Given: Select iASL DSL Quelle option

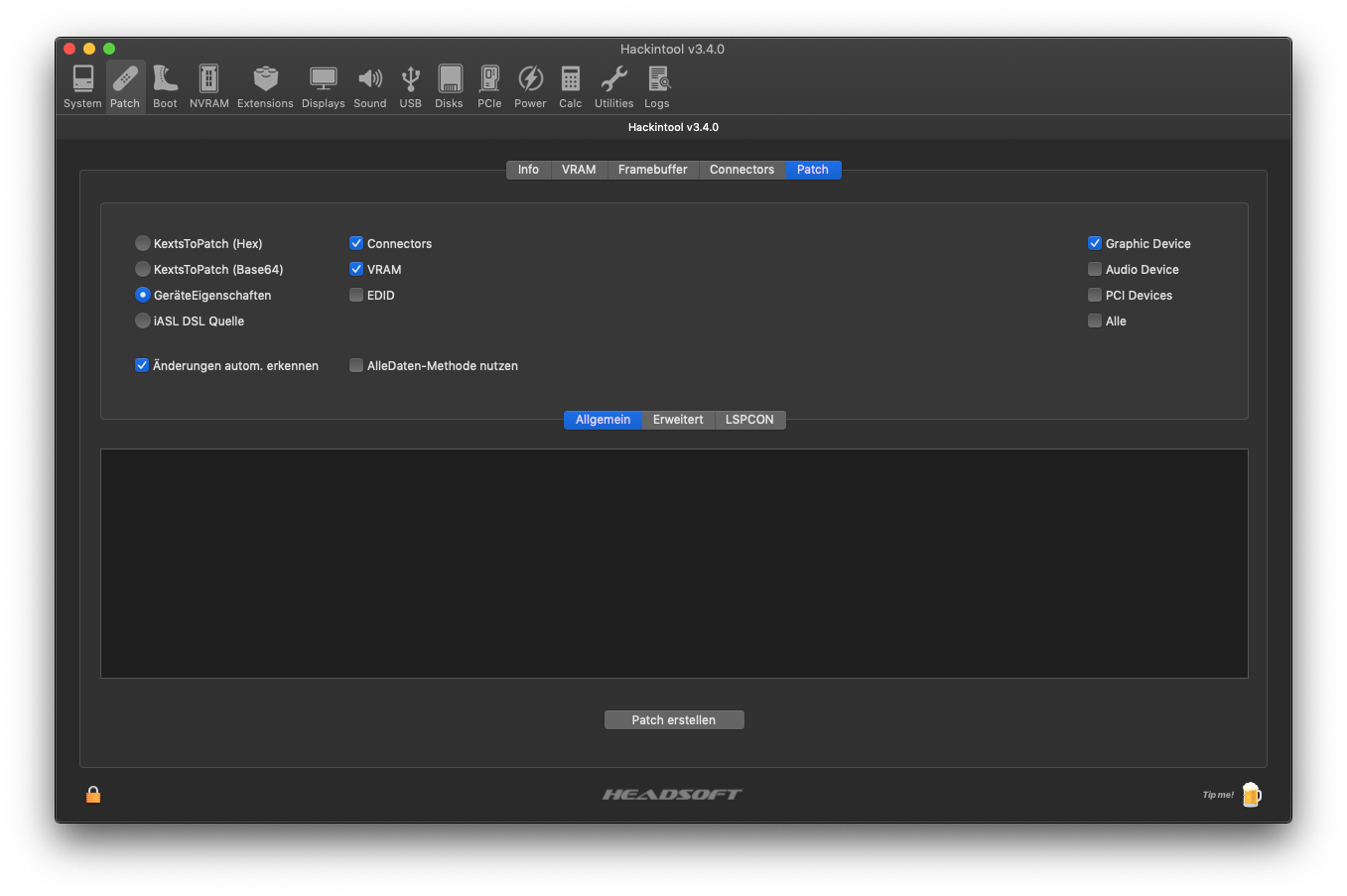Looking at the screenshot, I should point(143,320).
